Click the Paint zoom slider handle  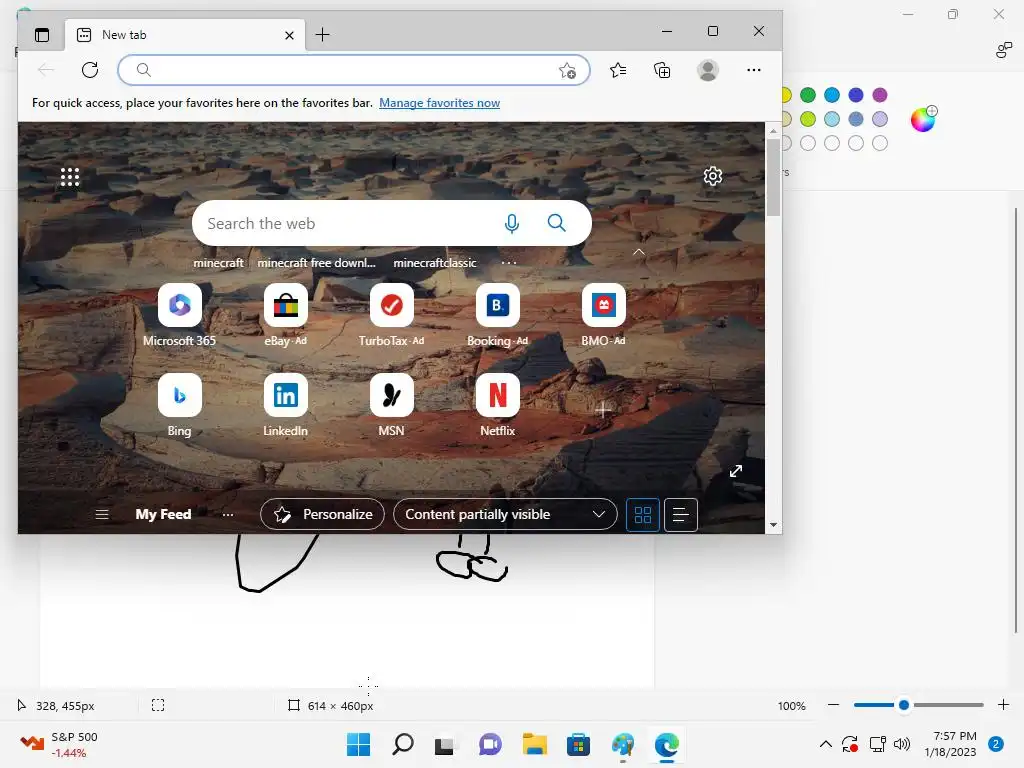pos(904,705)
